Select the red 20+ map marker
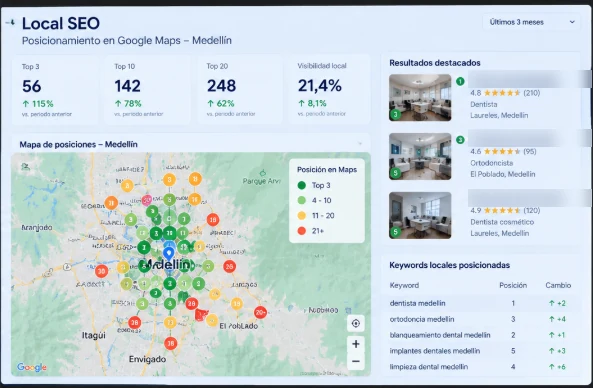The image size is (593, 388). 260,312
